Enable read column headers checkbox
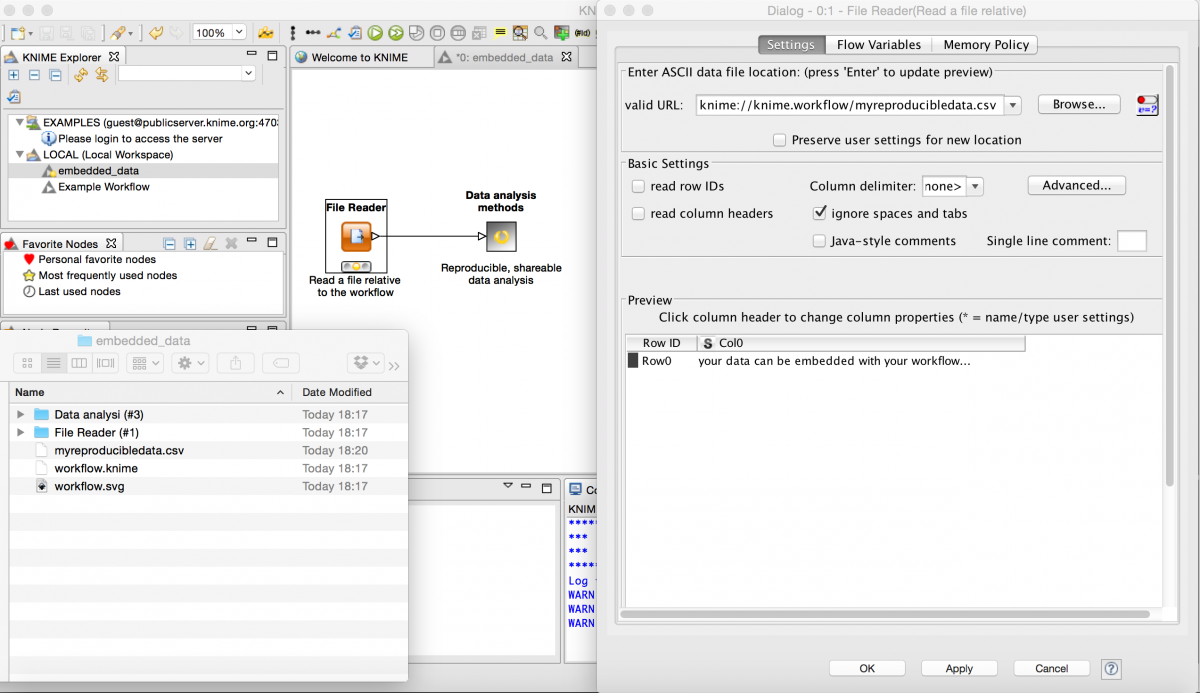This screenshot has width=1200, height=693. (638, 213)
